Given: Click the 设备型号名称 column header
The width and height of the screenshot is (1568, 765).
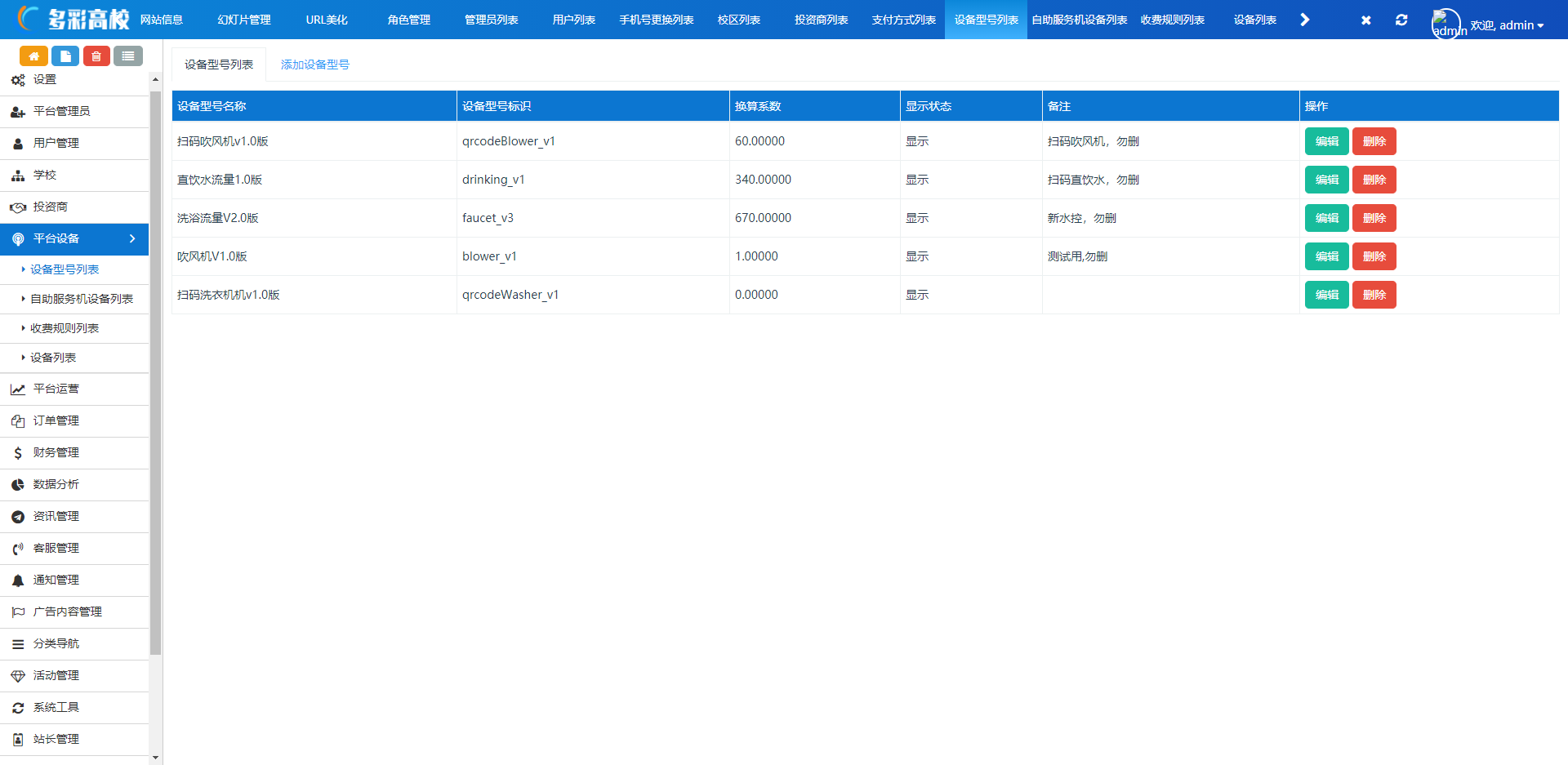Looking at the screenshot, I should pyautogui.click(x=314, y=106).
